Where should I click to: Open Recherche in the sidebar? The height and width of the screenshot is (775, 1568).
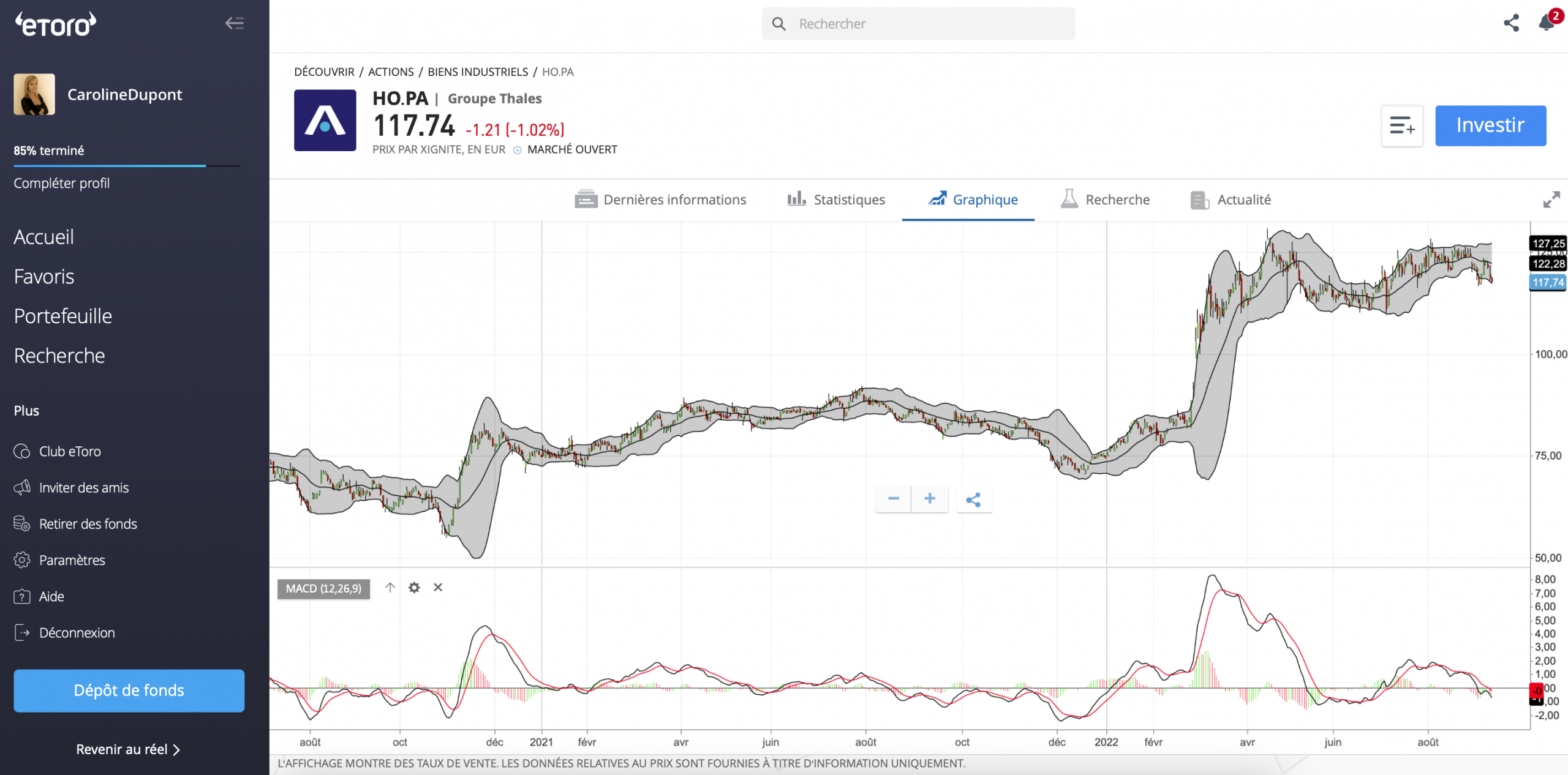[59, 356]
